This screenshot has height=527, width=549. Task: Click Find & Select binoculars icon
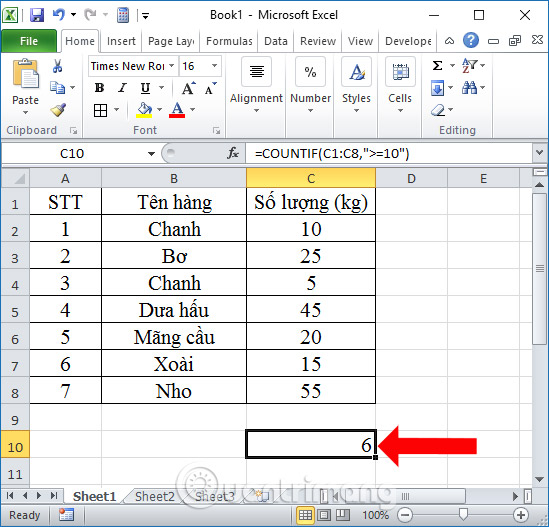469,88
